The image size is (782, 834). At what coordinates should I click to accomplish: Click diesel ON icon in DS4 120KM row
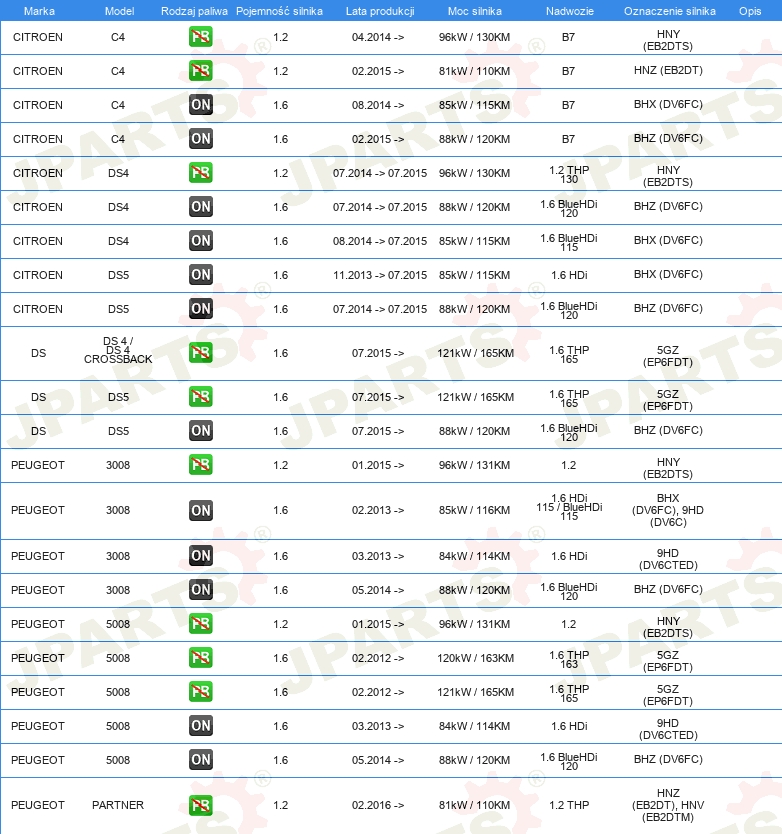point(201,207)
